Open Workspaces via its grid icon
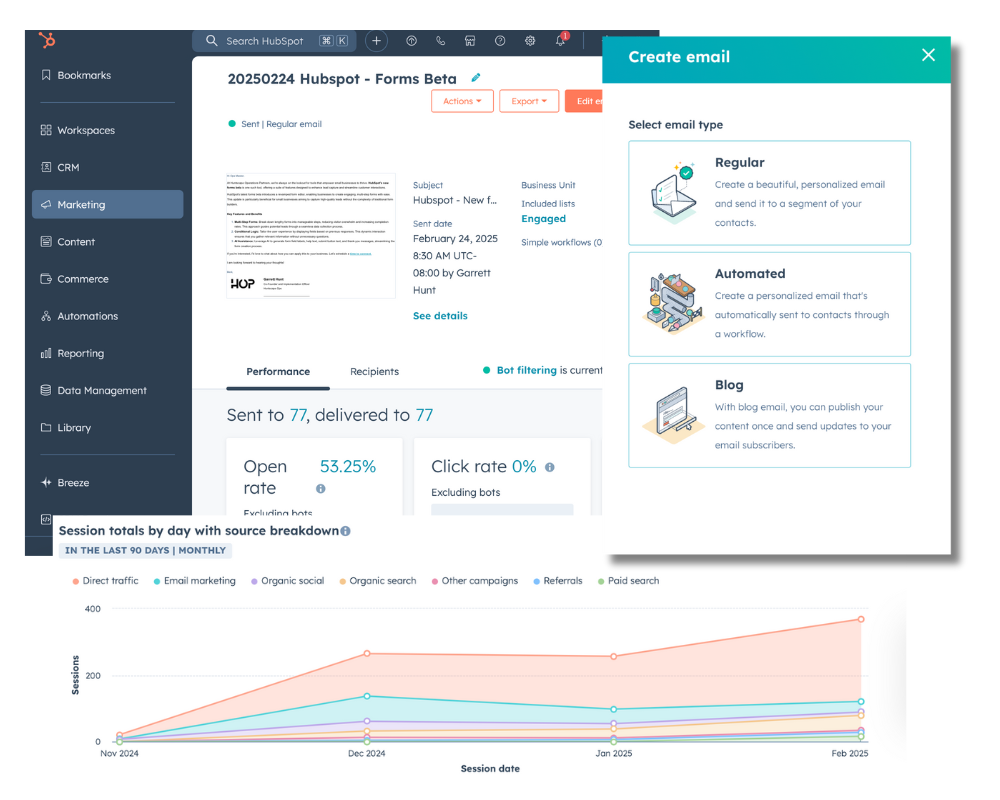 [x=46, y=130]
